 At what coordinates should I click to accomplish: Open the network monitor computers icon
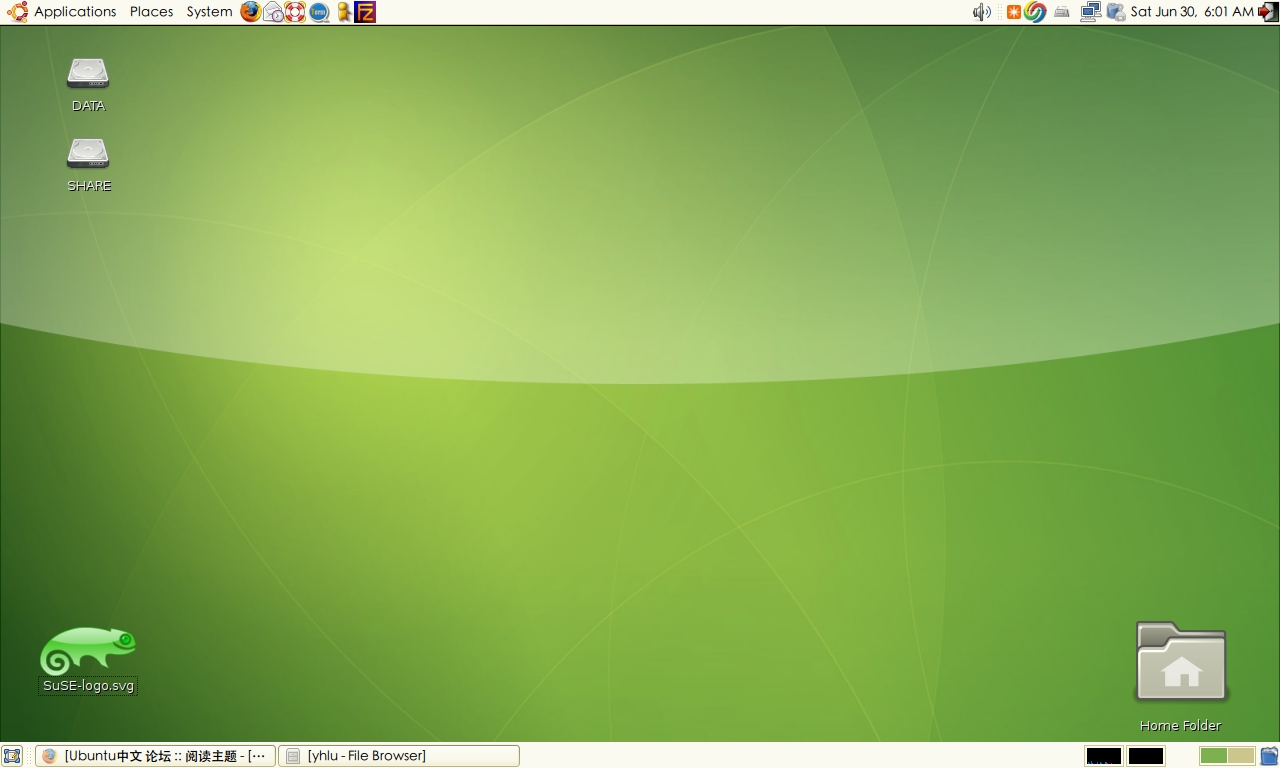click(1090, 12)
